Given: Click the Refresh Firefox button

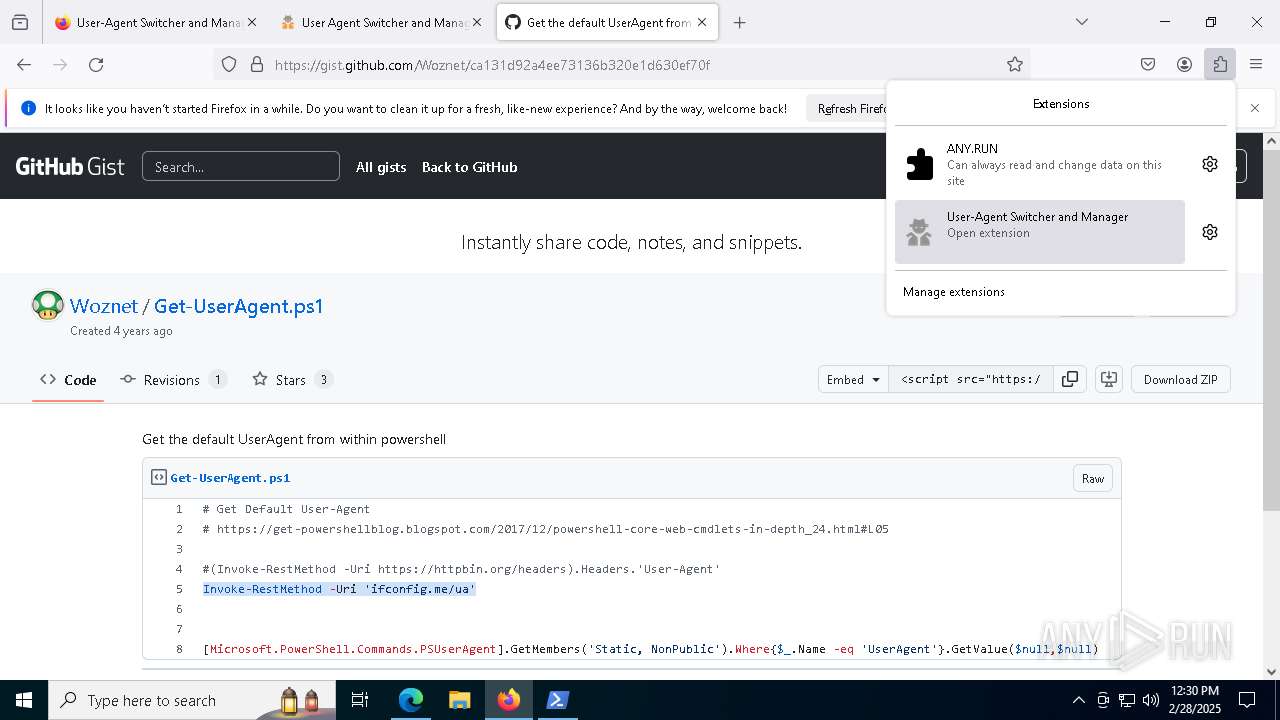Looking at the screenshot, I should click(850, 108).
